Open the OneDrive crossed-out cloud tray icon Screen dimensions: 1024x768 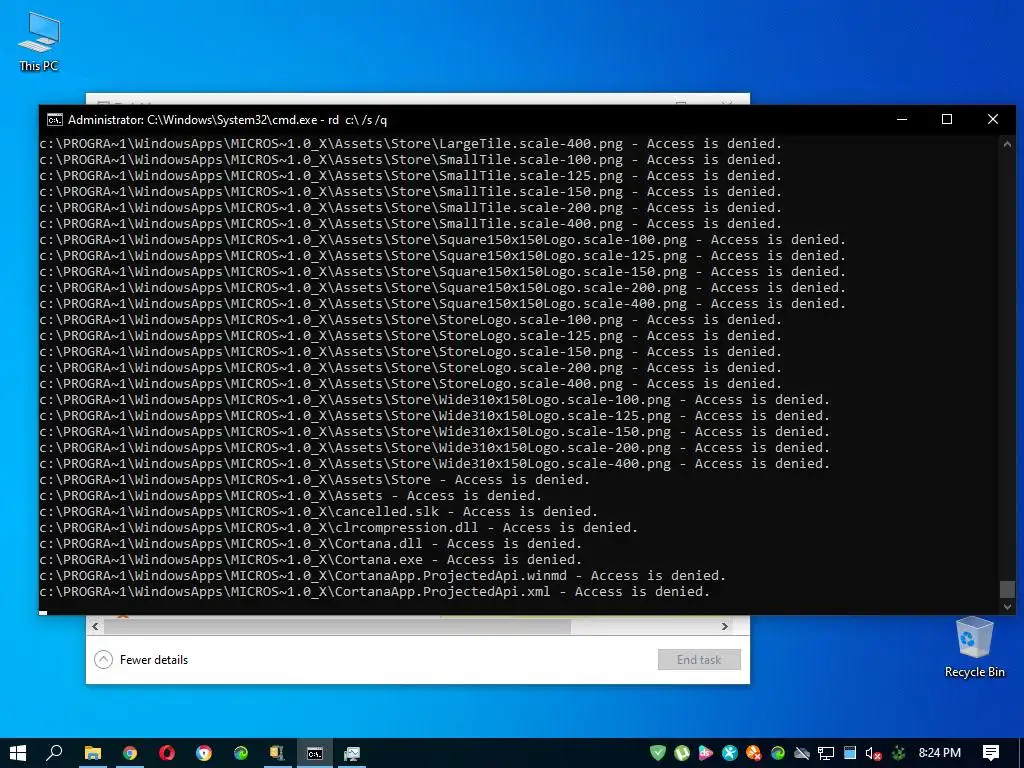[802, 753]
